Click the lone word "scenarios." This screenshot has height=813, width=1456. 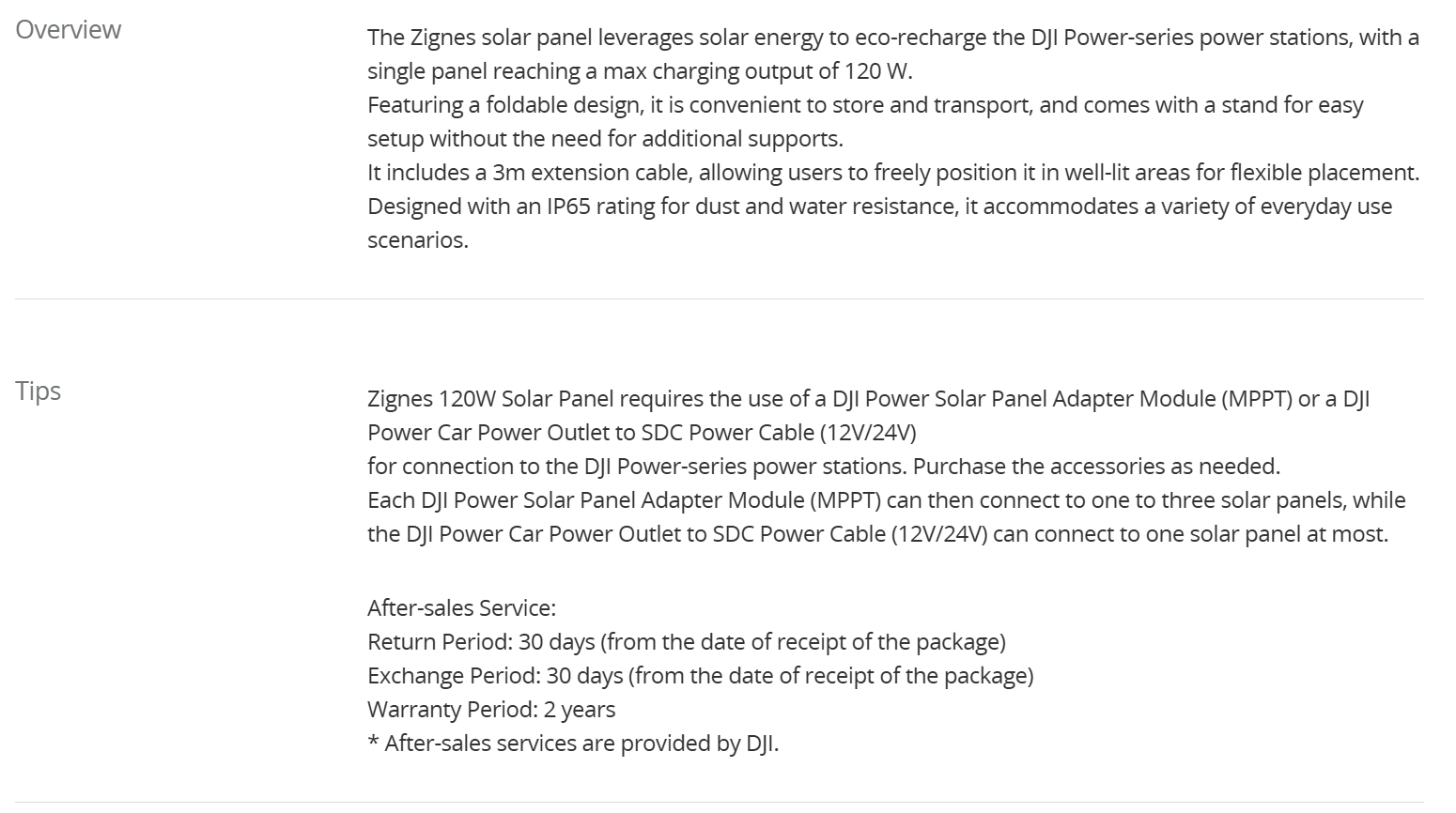coord(417,240)
